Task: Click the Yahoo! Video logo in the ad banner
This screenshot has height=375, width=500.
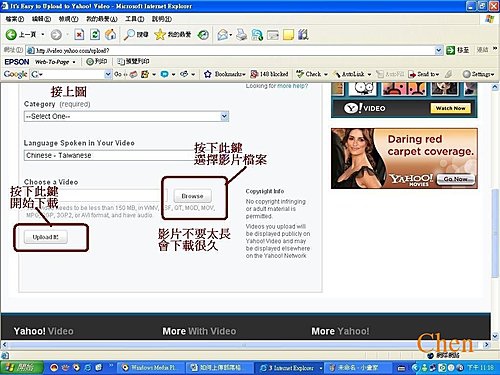Action: click(x=365, y=108)
